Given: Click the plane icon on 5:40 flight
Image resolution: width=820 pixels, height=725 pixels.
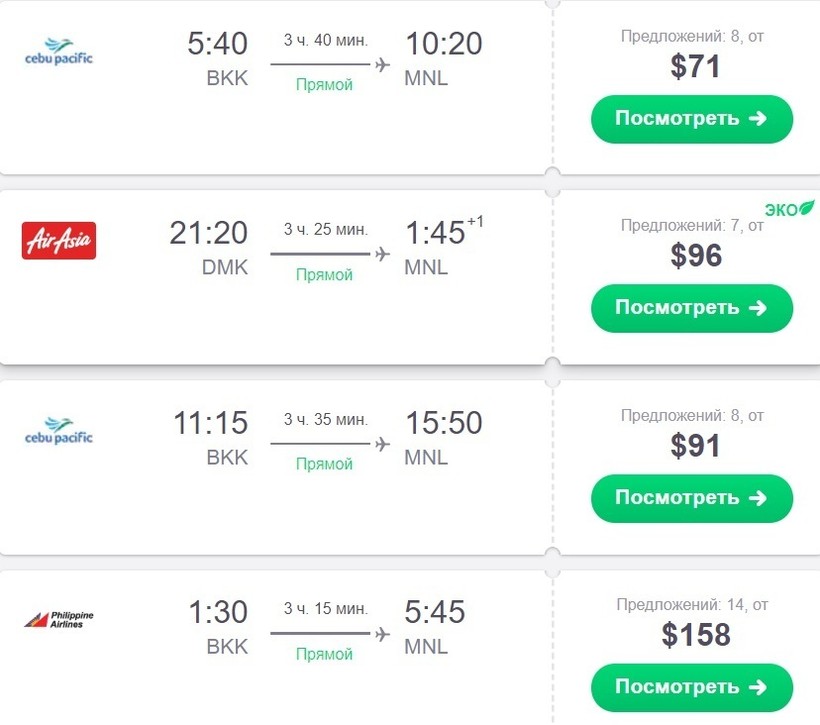Looking at the screenshot, I should click(381, 65).
